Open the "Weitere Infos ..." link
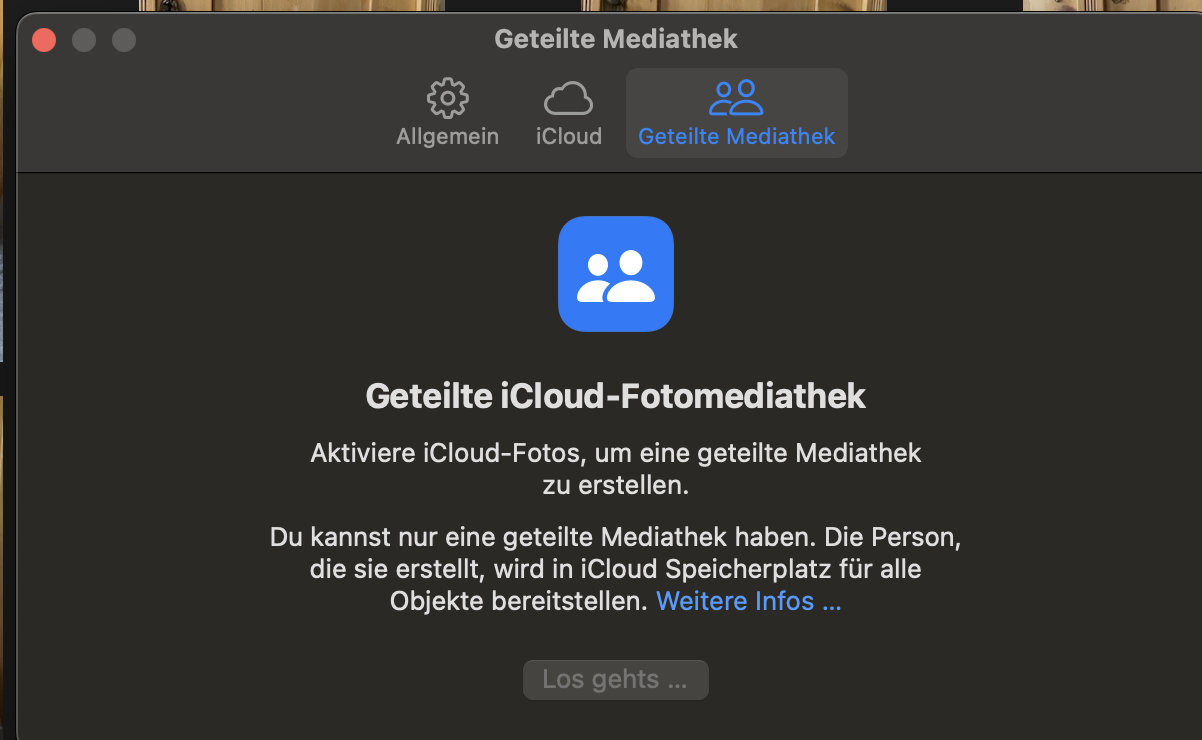Screen dimensions: 1202x740 [x=748, y=602]
